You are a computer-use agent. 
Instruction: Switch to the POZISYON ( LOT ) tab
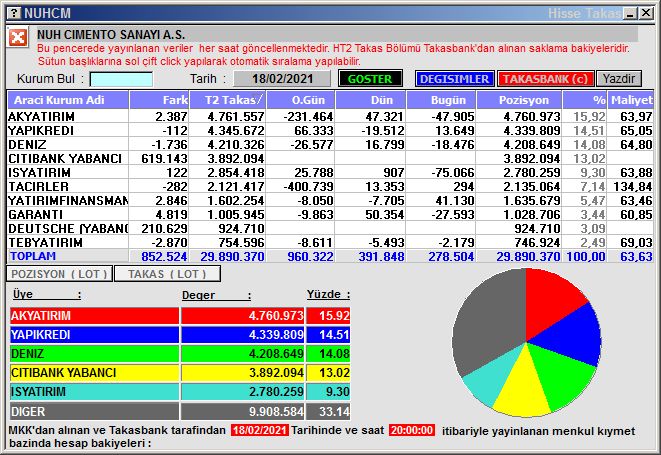(x=57, y=273)
